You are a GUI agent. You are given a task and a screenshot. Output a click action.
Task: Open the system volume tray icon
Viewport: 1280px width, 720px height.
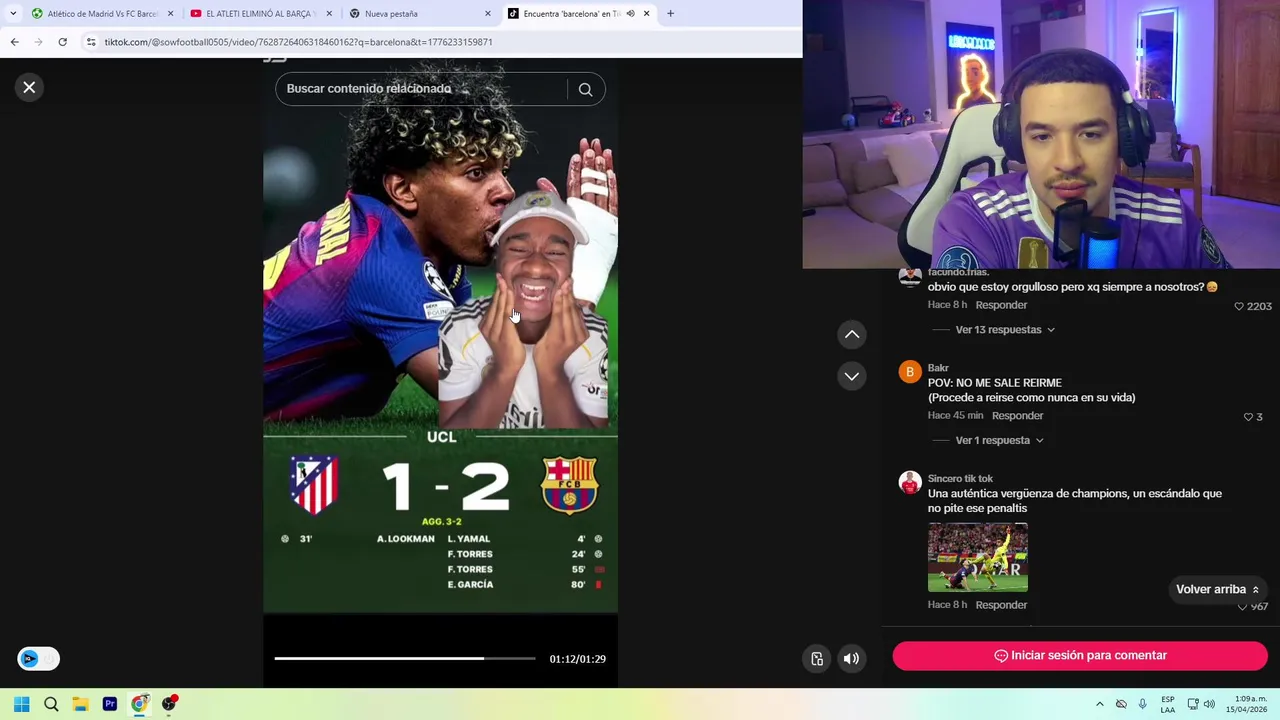point(1209,704)
